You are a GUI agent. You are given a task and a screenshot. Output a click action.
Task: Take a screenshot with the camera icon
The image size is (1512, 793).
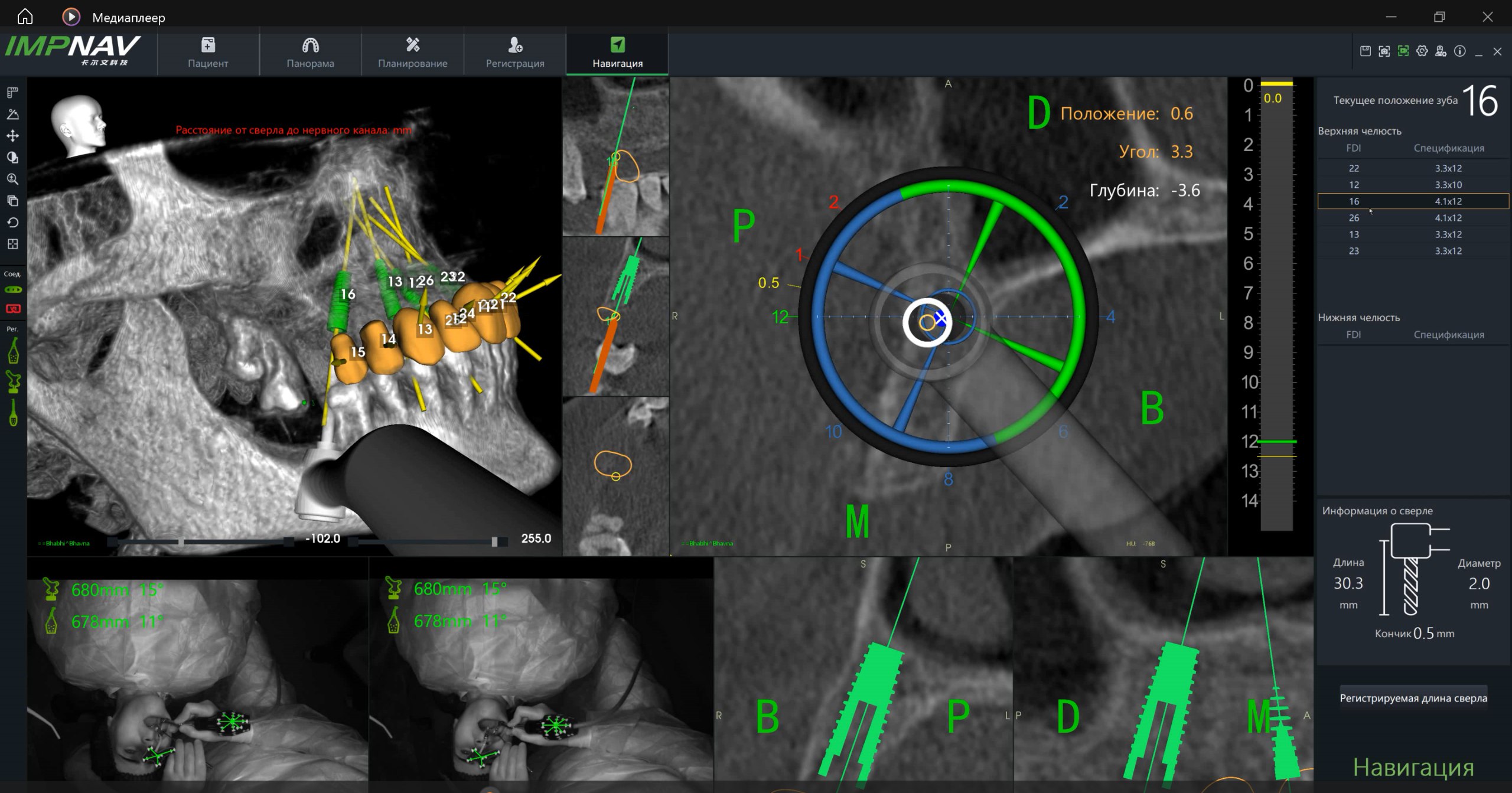coord(1384,51)
